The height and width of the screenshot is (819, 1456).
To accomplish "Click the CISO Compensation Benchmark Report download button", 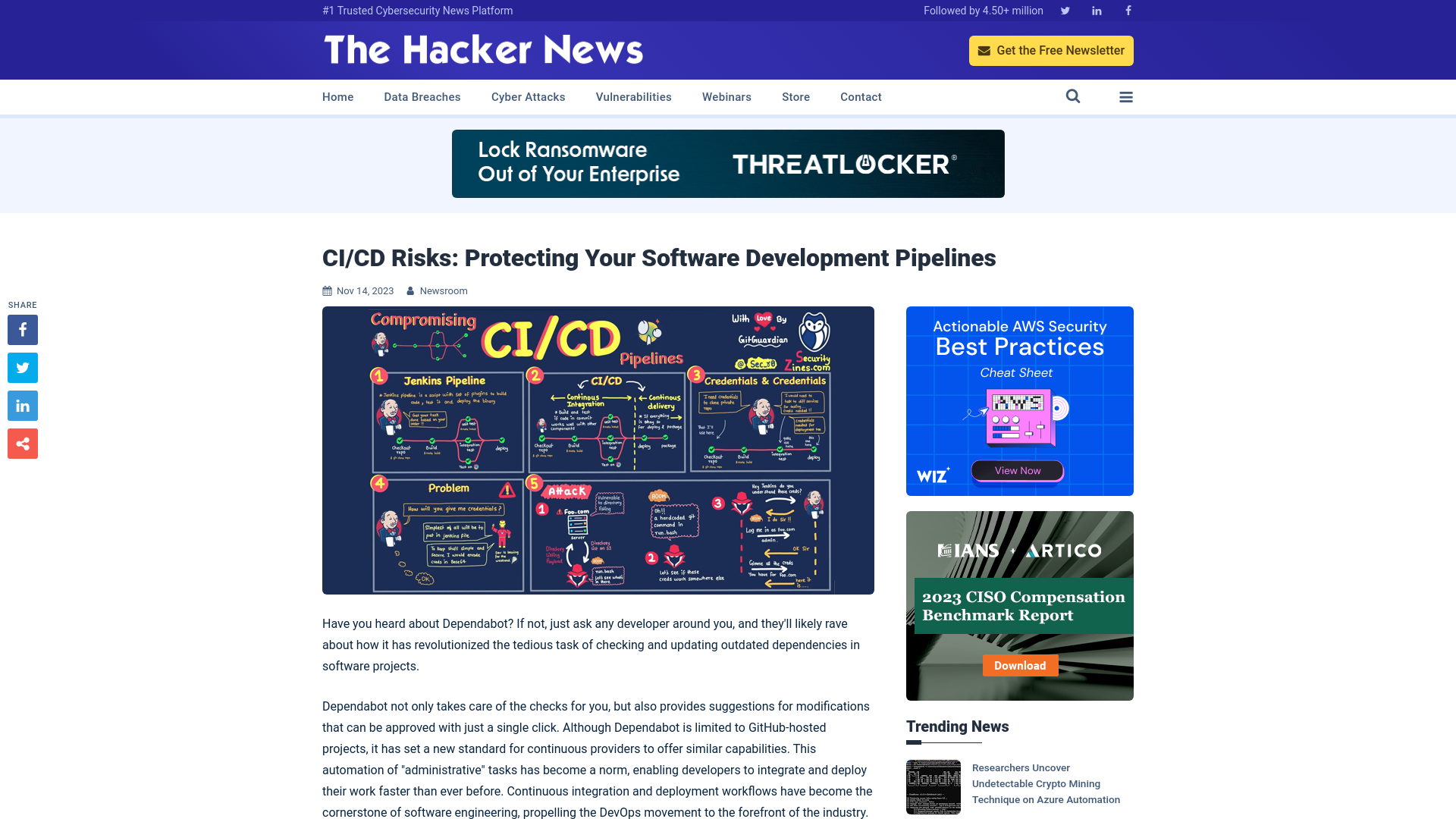I will coord(1020,665).
